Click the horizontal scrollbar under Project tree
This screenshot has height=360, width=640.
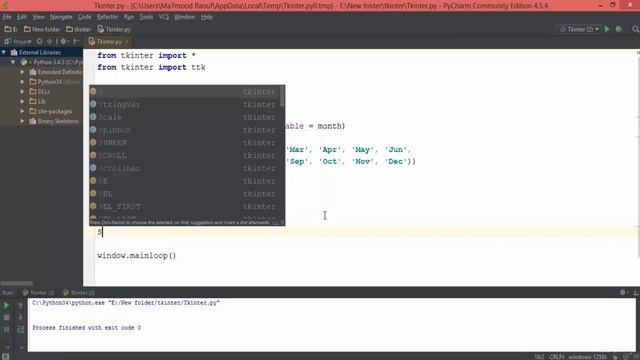[x=17, y=283]
